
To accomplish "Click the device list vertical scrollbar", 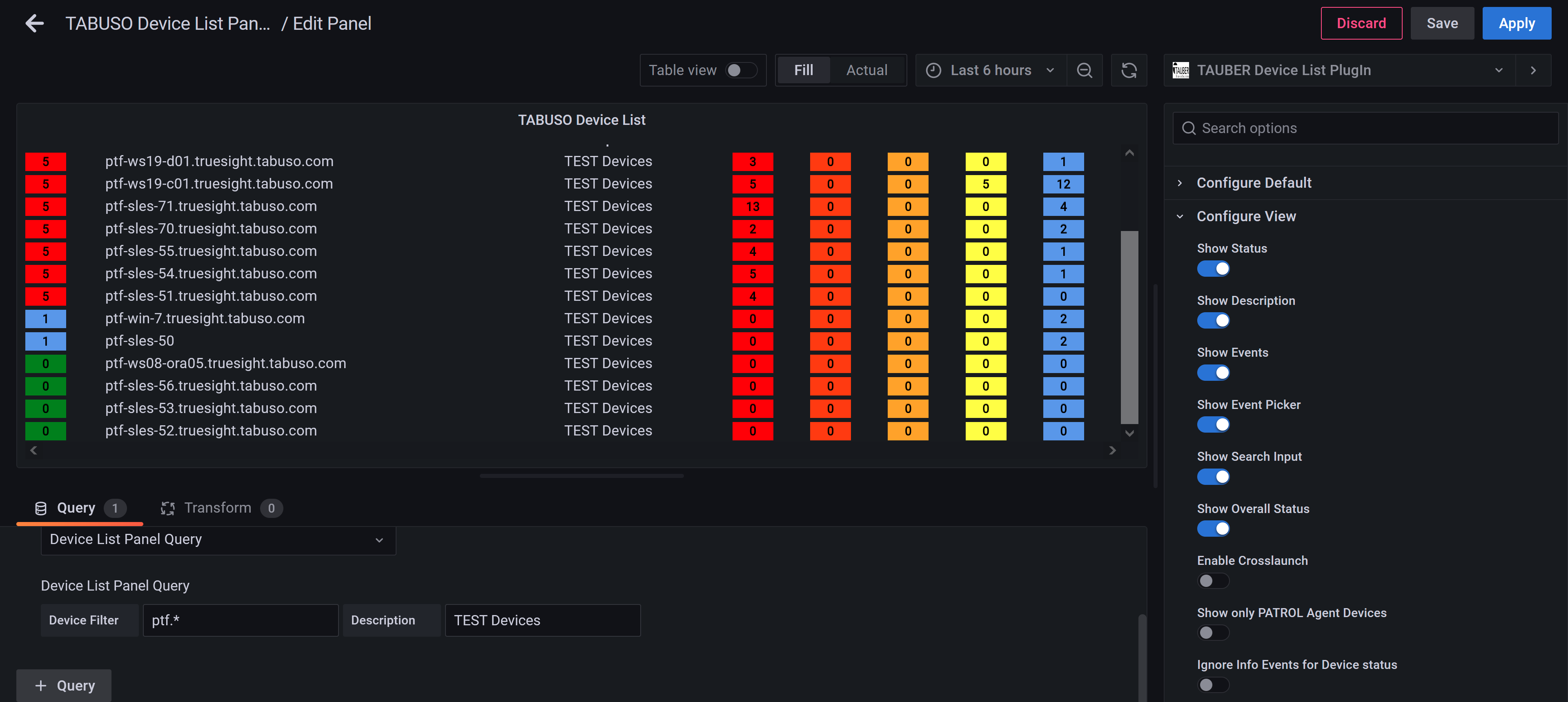I will coord(1129,327).
